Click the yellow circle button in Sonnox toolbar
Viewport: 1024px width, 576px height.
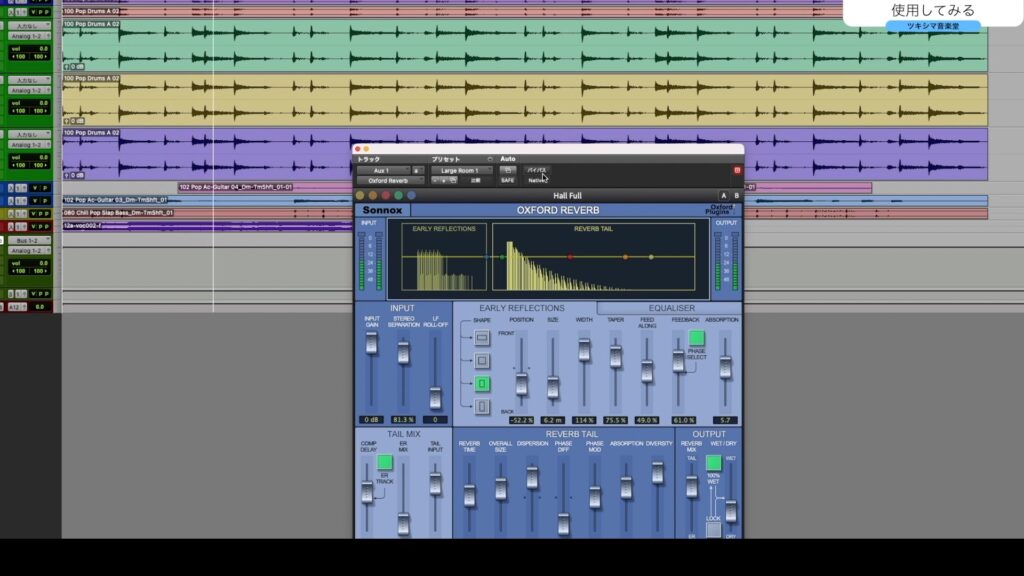[x=360, y=195]
